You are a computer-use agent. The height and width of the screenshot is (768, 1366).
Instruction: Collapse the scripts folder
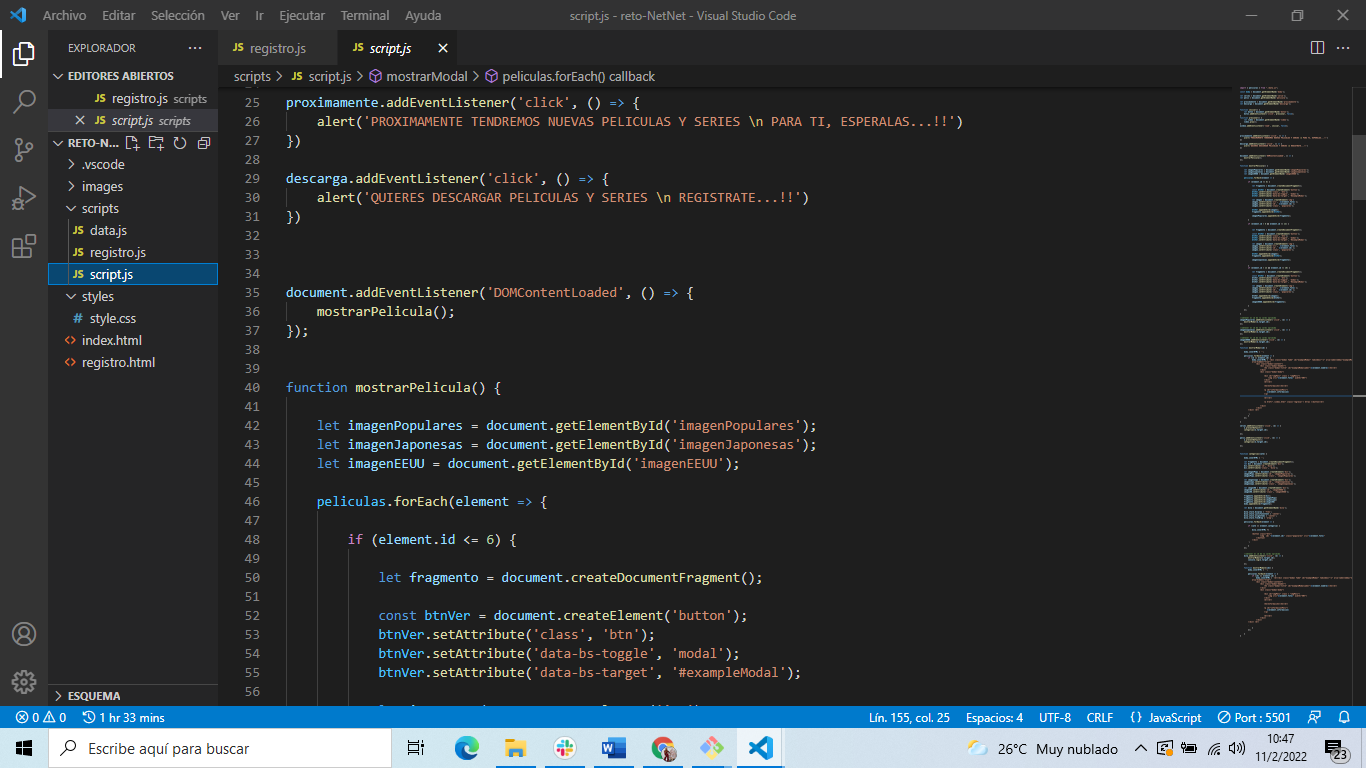click(x=133, y=208)
